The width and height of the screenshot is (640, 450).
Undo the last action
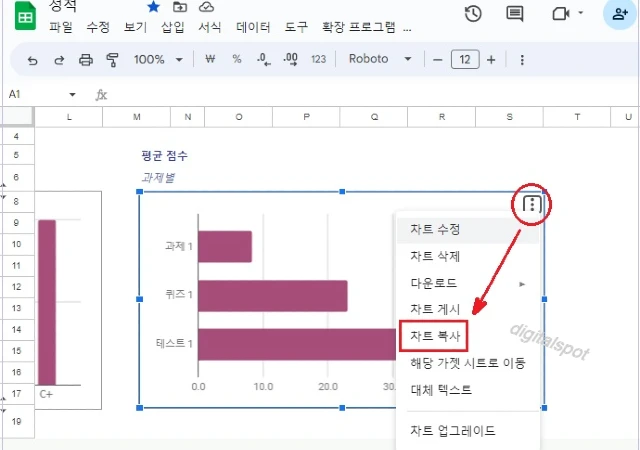[x=32, y=60]
